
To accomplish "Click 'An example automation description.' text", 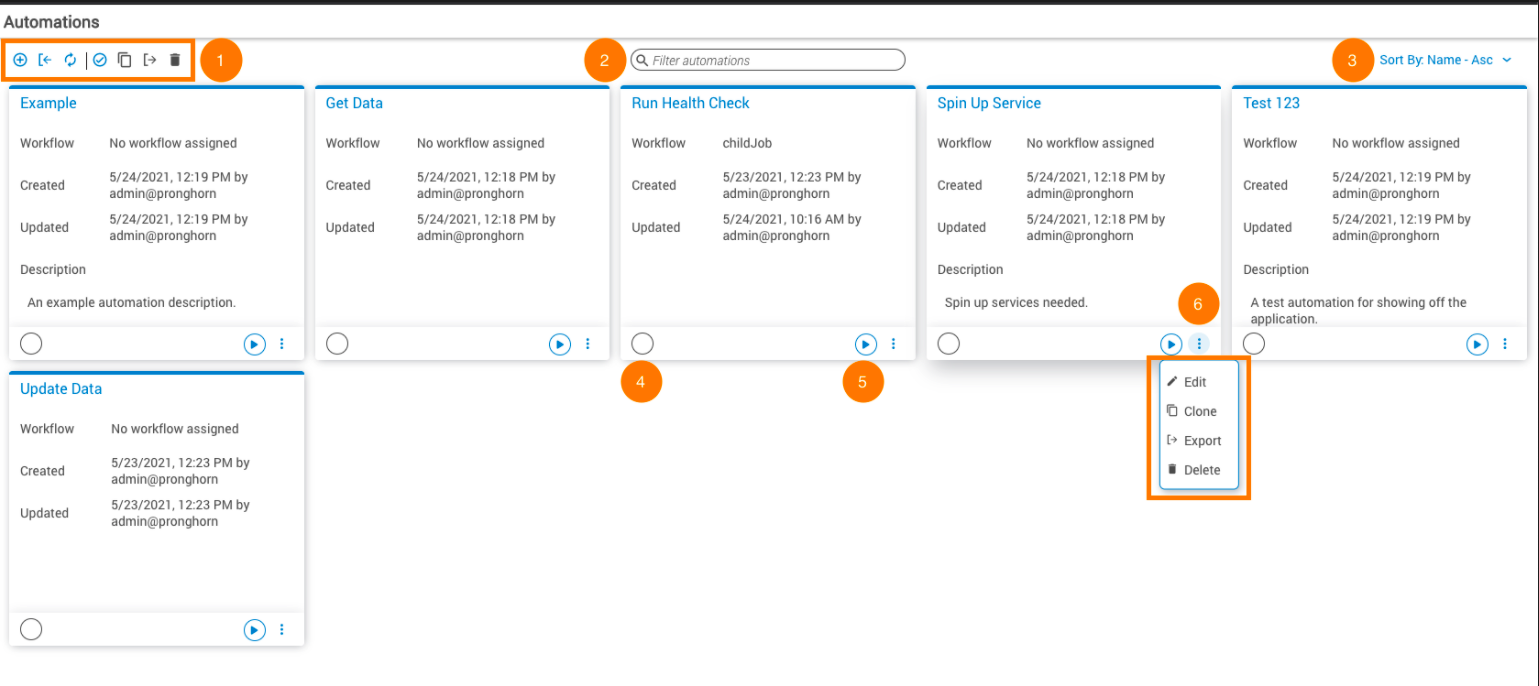I will coord(131,302).
